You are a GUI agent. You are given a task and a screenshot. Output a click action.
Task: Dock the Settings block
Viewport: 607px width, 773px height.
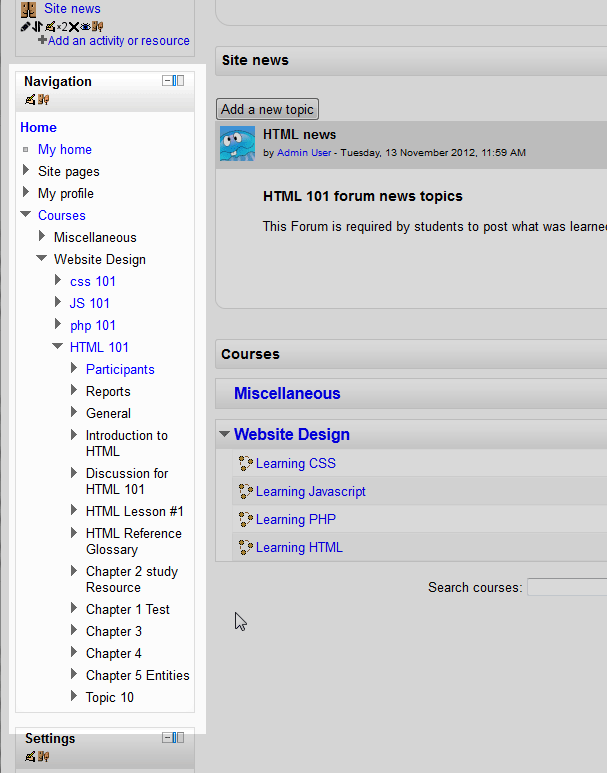point(179,738)
